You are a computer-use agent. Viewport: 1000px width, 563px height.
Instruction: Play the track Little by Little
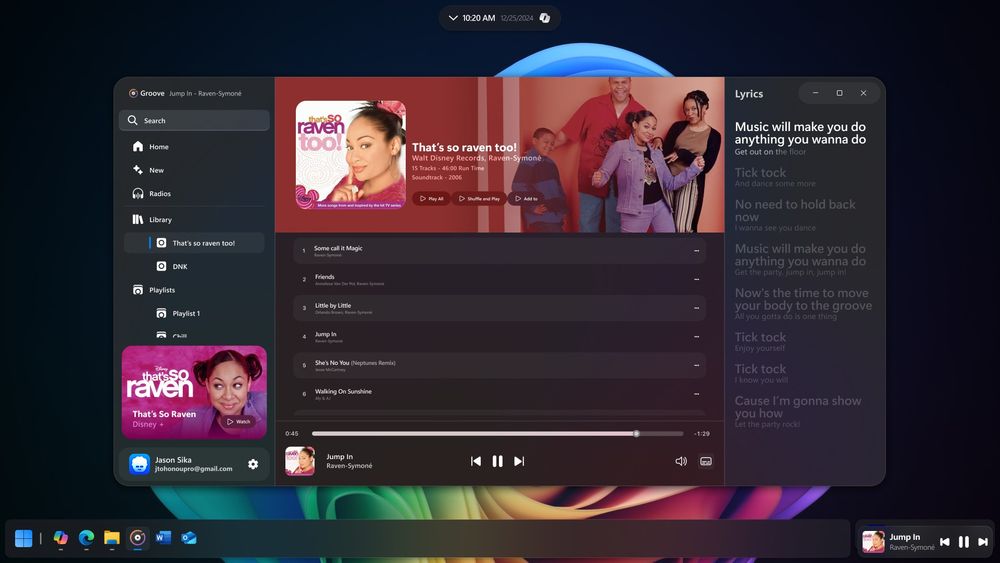[499, 308]
